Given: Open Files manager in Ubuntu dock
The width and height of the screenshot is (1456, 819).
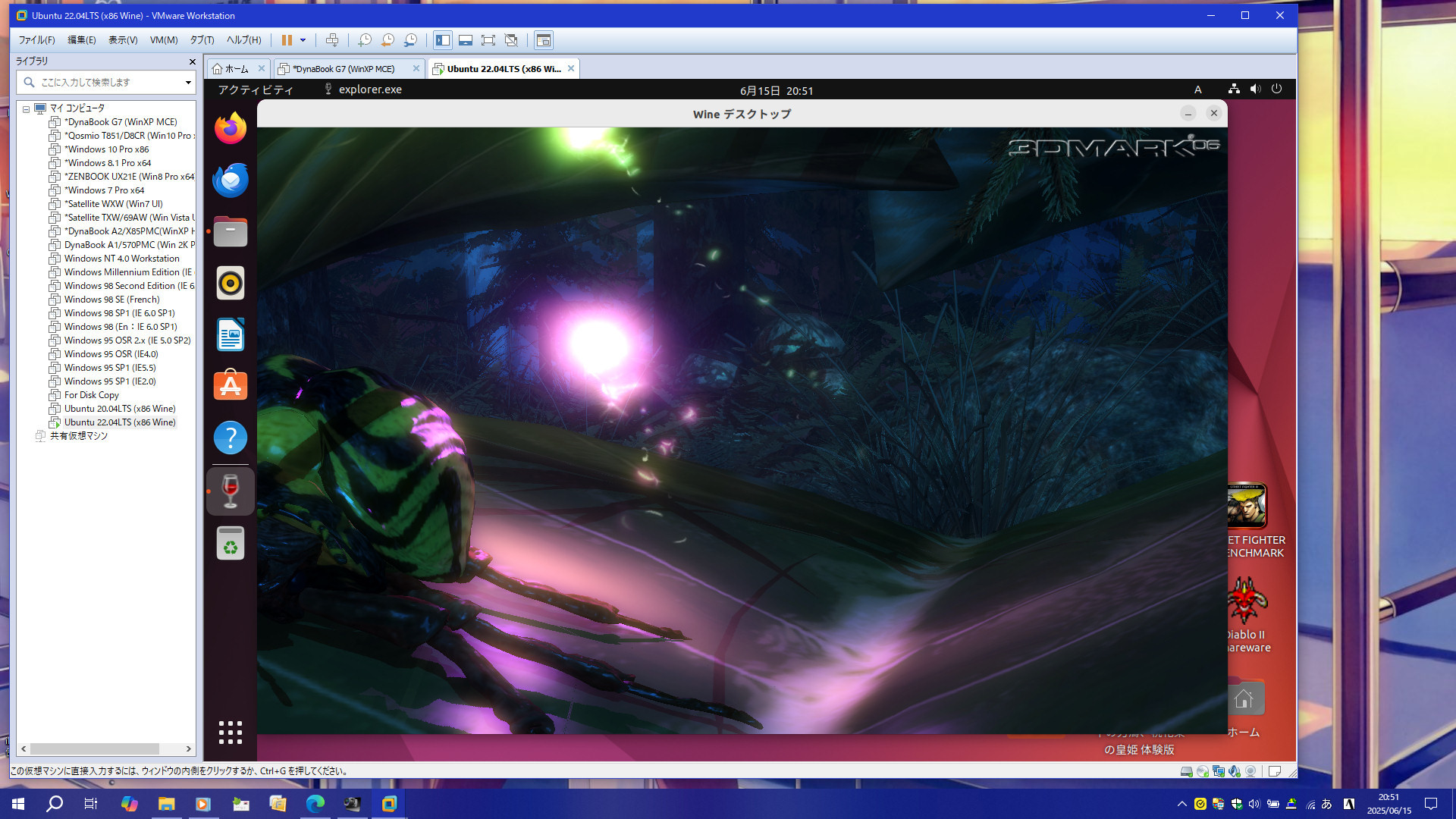Looking at the screenshot, I should 231,231.
